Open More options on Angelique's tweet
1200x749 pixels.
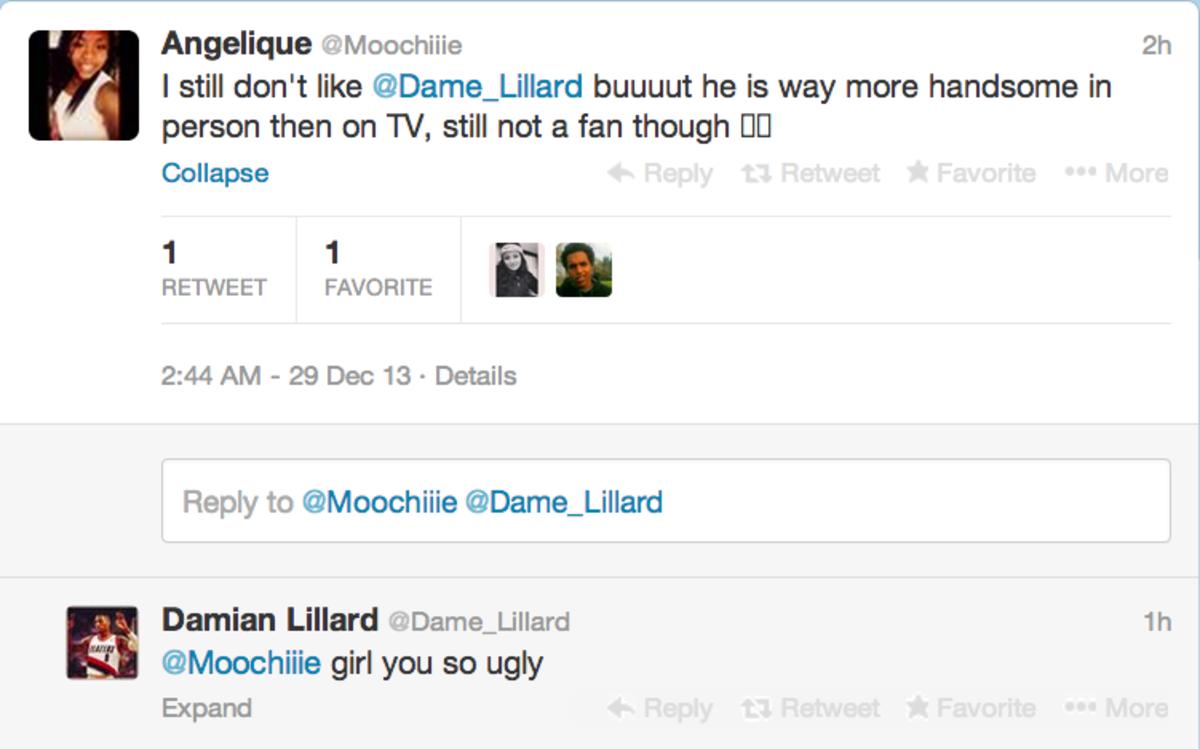point(1116,173)
